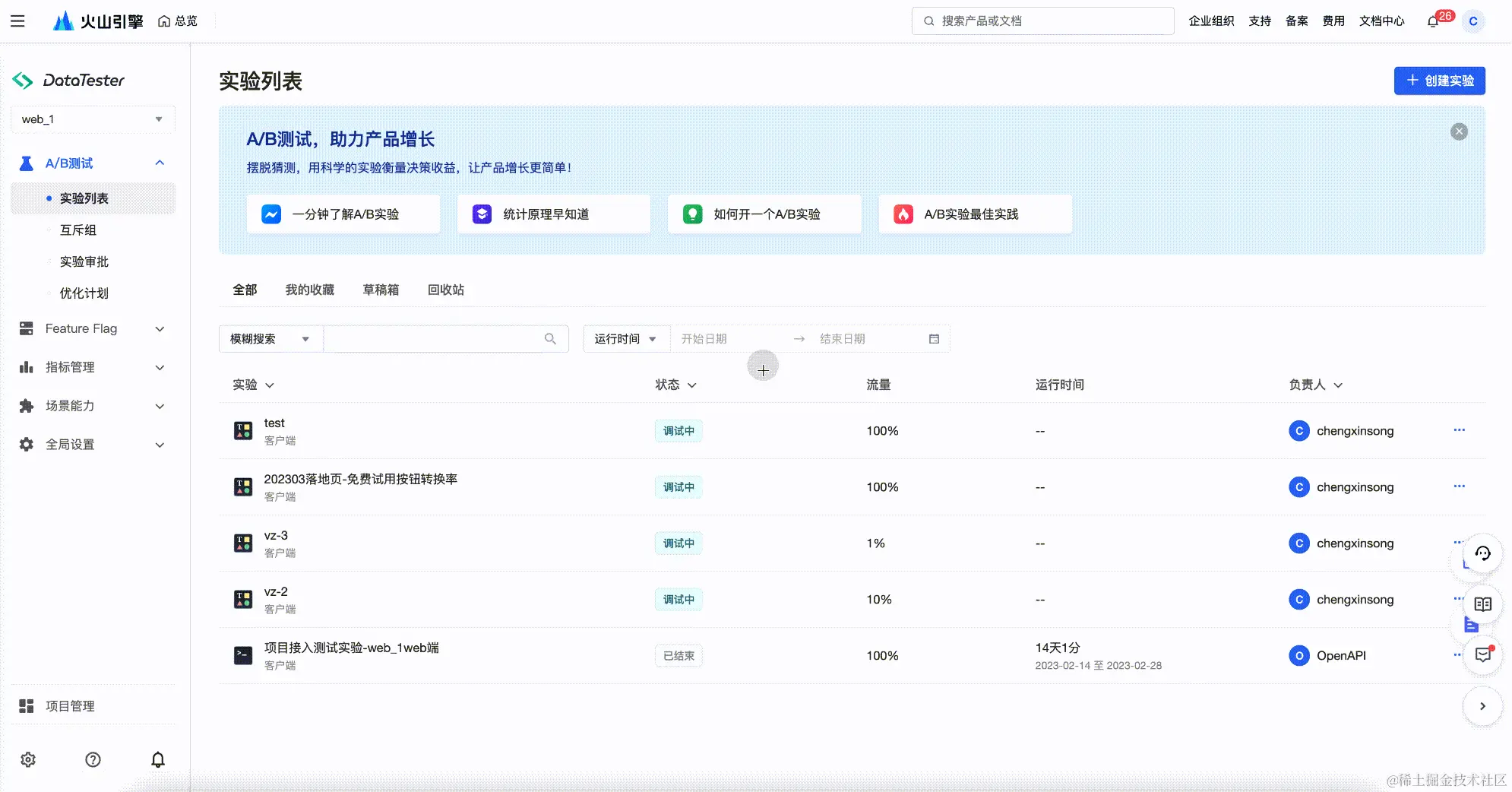Switch to the 草稿箱 tab
The image size is (1512, 792).
click(x=381, y=290)
